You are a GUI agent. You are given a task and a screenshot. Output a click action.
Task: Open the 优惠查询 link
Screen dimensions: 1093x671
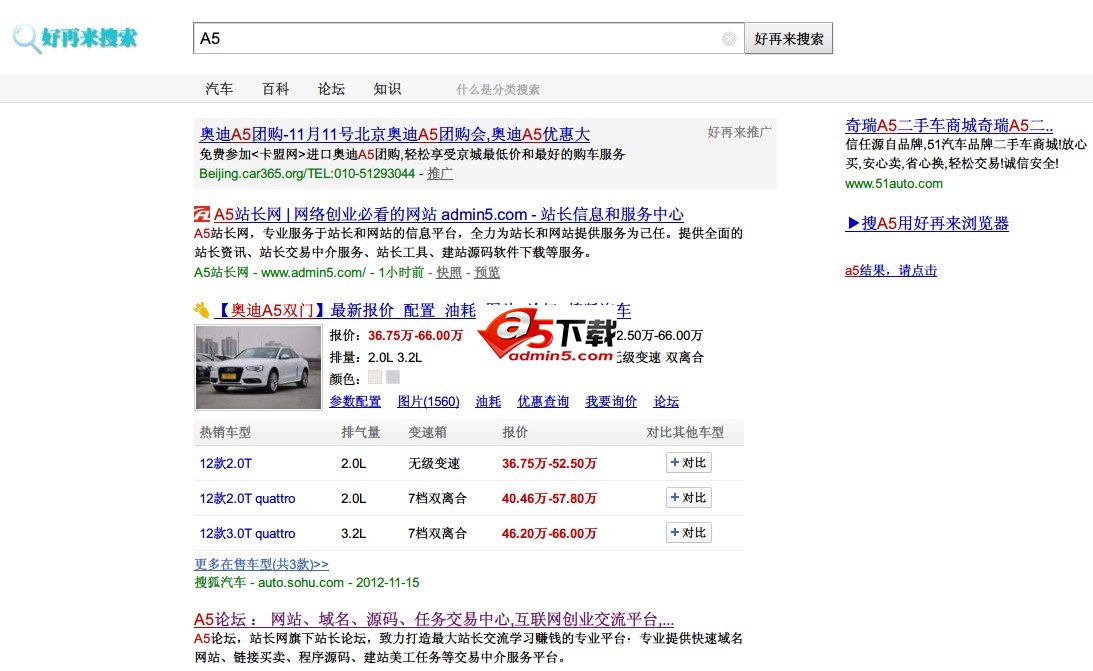[x=543, y=401]
